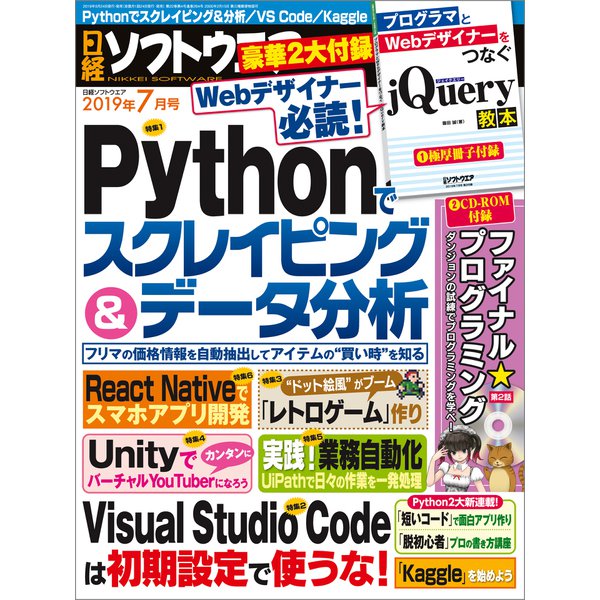This screenshot has width=600, height=600.
Task: Click the フリマの価格情報 subtitle box
Action: click(x=255, y=354)
